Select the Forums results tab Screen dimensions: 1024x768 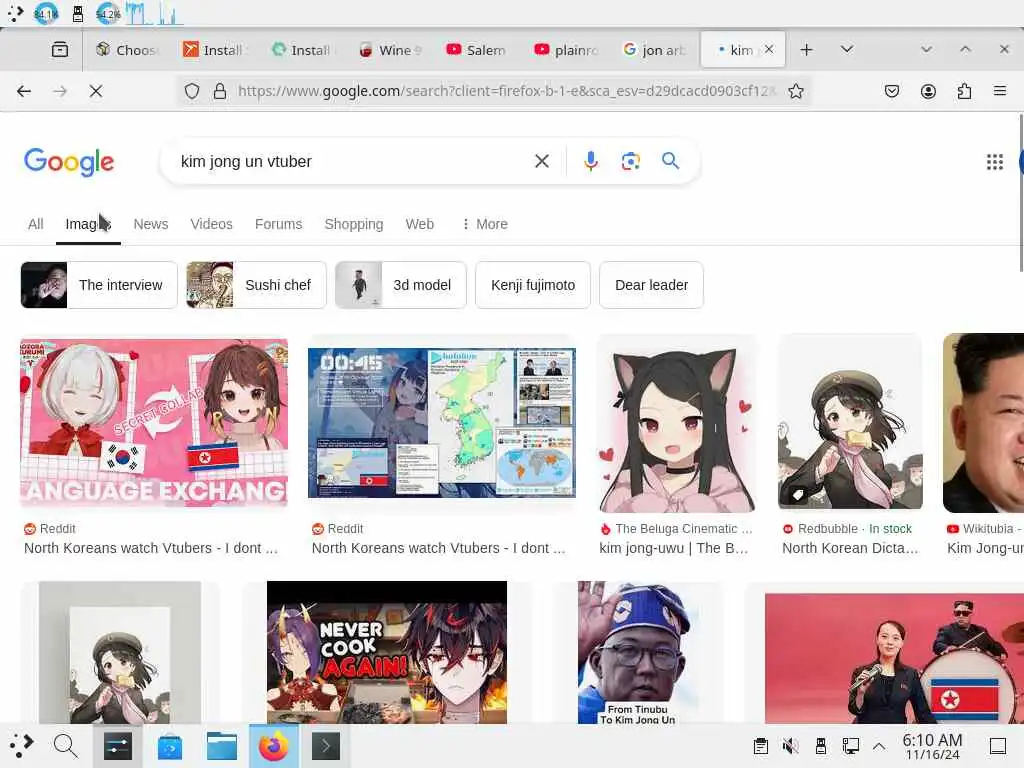278,224
